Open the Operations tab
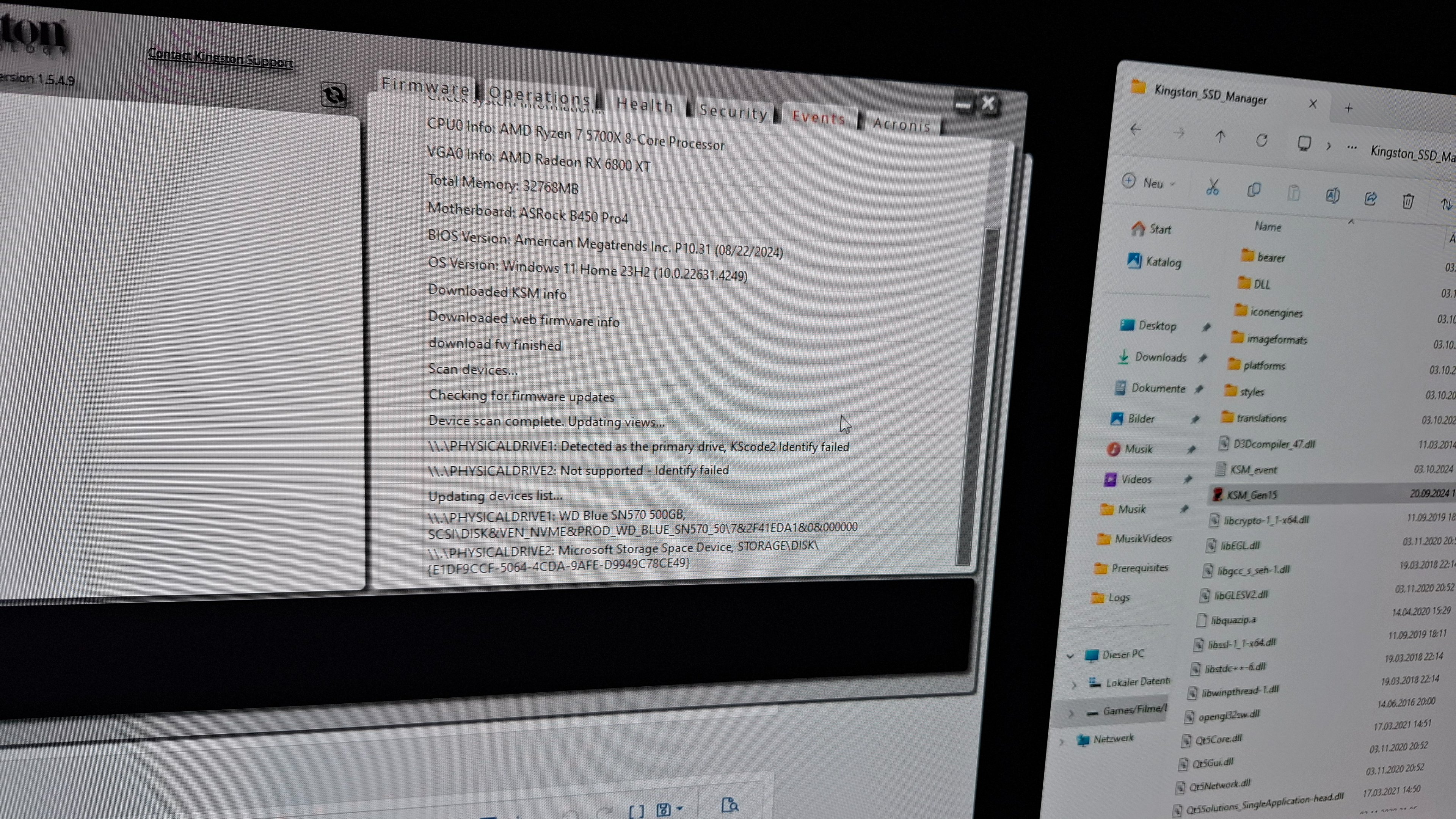This screenshot has width=1456, height=819. coord(539,97)
